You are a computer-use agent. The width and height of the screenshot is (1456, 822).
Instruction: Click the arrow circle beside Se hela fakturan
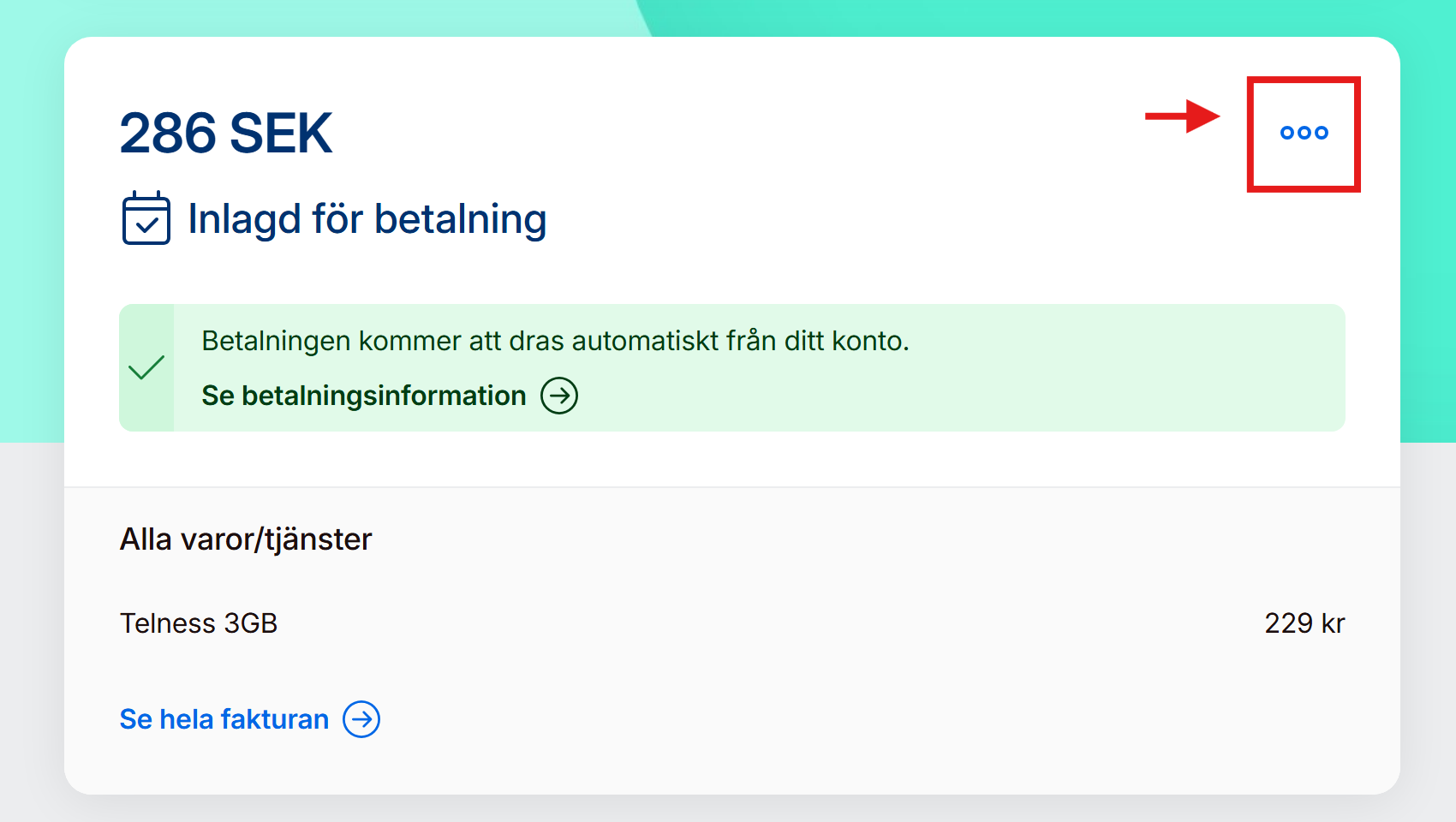coord(361,719)
